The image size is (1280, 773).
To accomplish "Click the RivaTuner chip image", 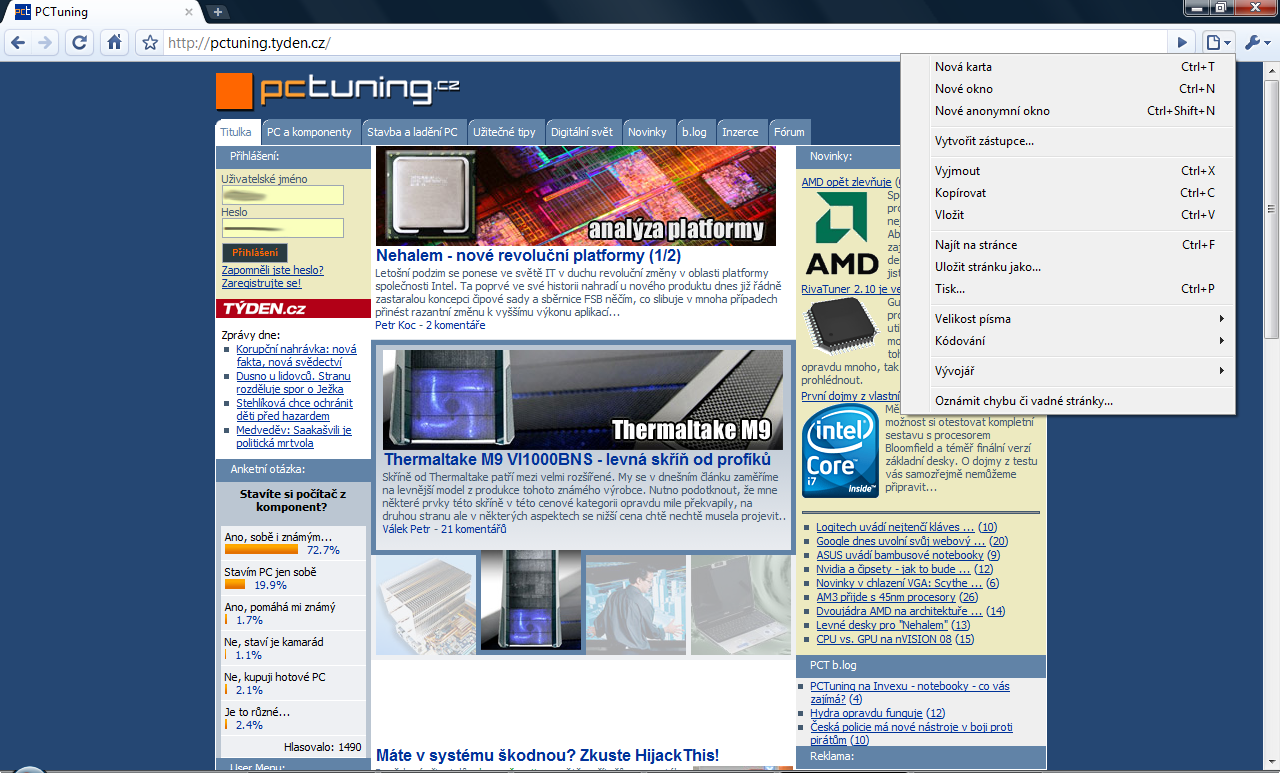I will click(840, 324).
